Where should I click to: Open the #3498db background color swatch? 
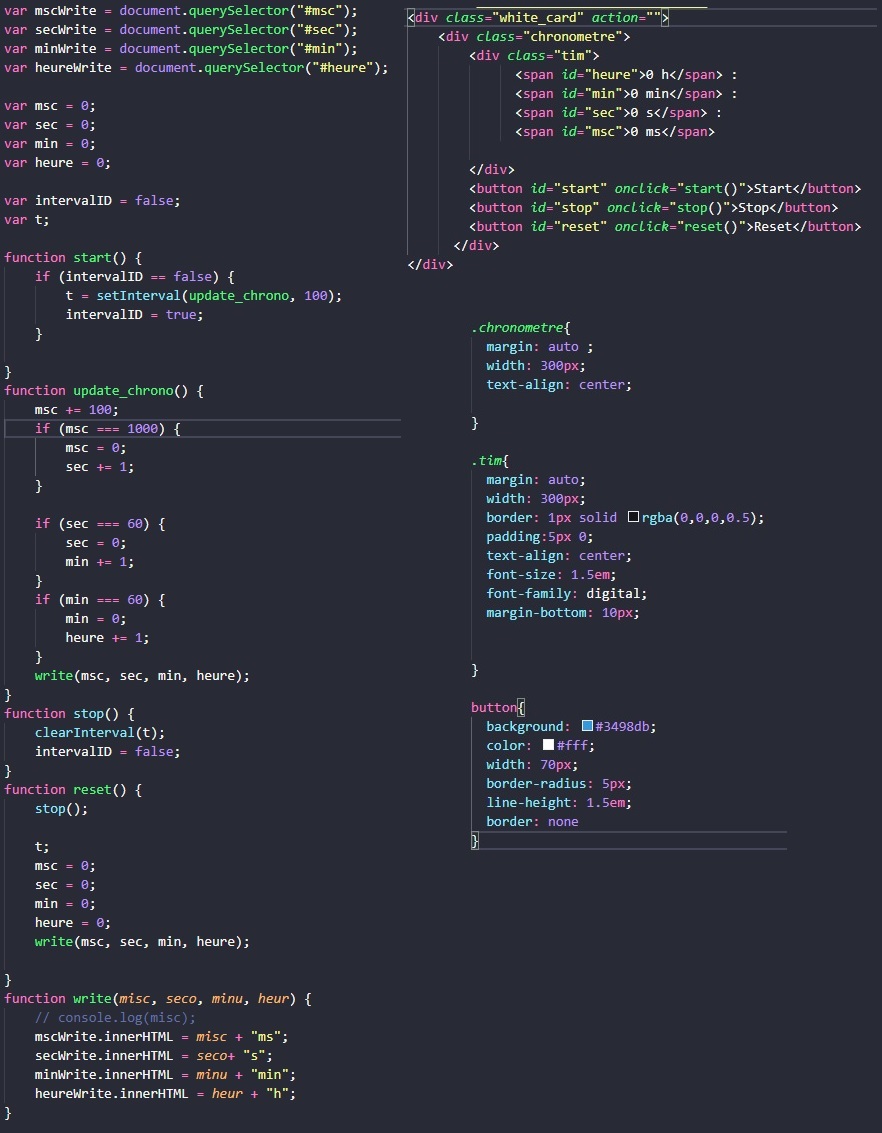tap(588, 727)
